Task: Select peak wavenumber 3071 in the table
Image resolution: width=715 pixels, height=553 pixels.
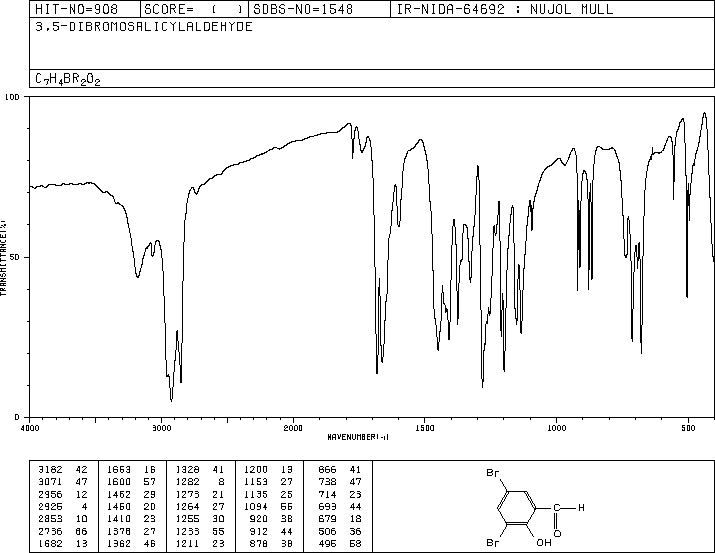Action: (x=50, y=482)
